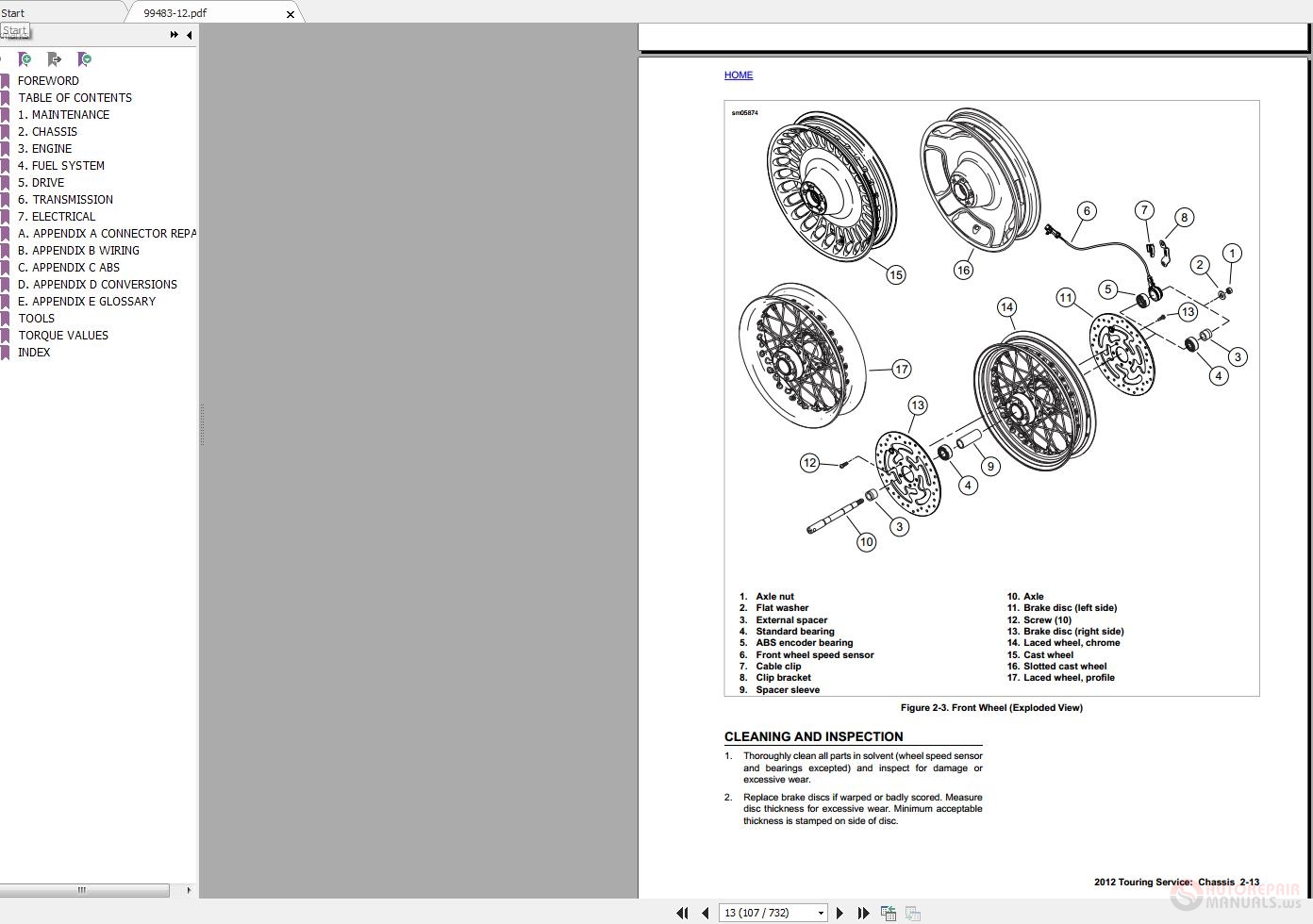1313x924 pixels.
Task: Go to the previous page
Action: coord(705,913)
